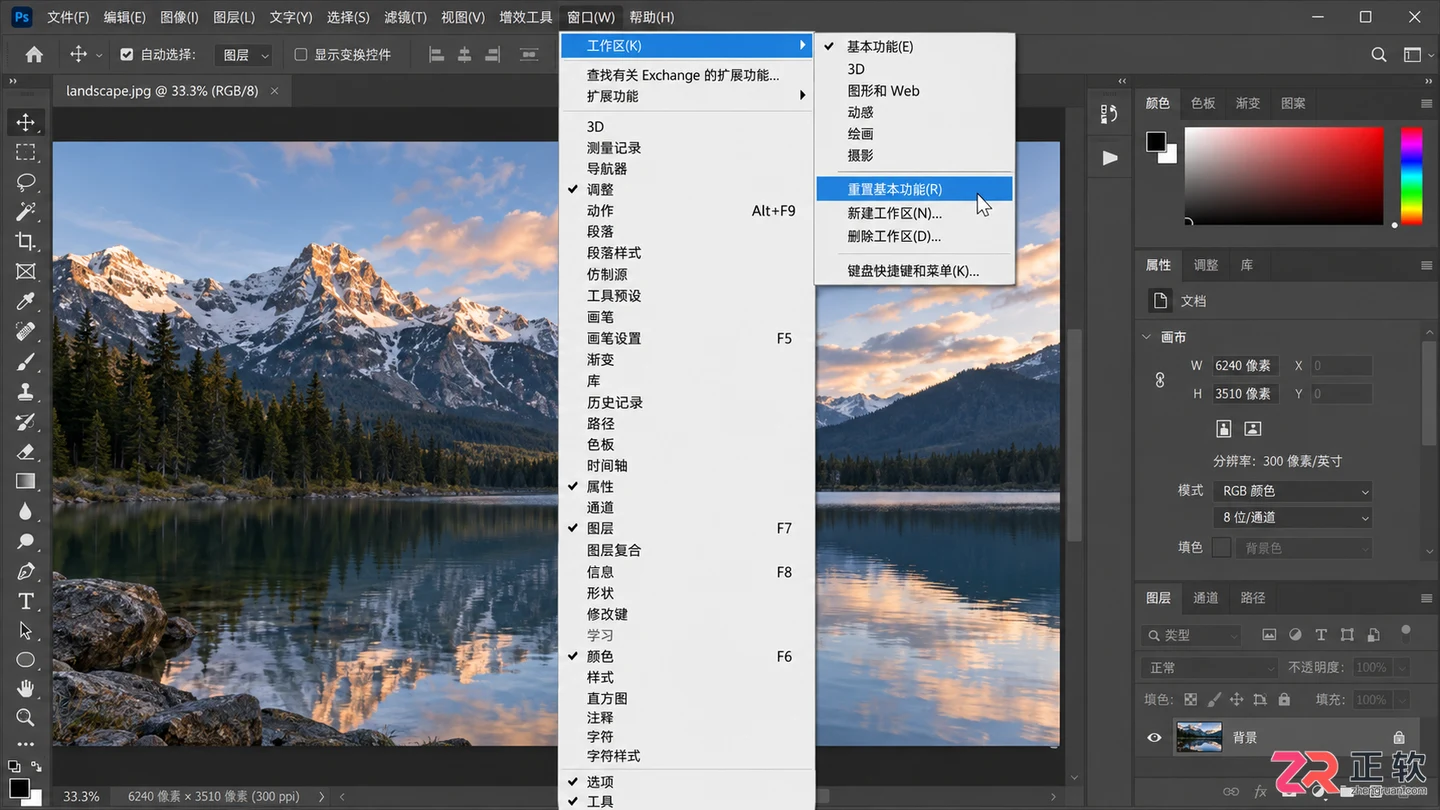Select the Brush tool
Viewport: 1440px width, 810px height.
pos(26,361)
